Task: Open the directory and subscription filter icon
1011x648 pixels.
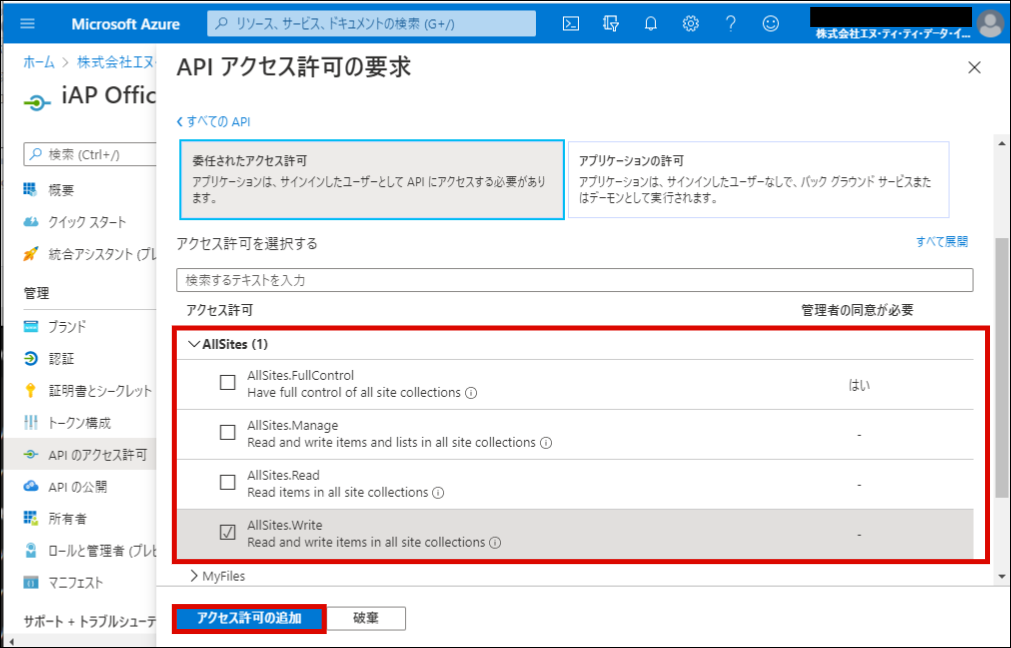Action: point(611,24)
